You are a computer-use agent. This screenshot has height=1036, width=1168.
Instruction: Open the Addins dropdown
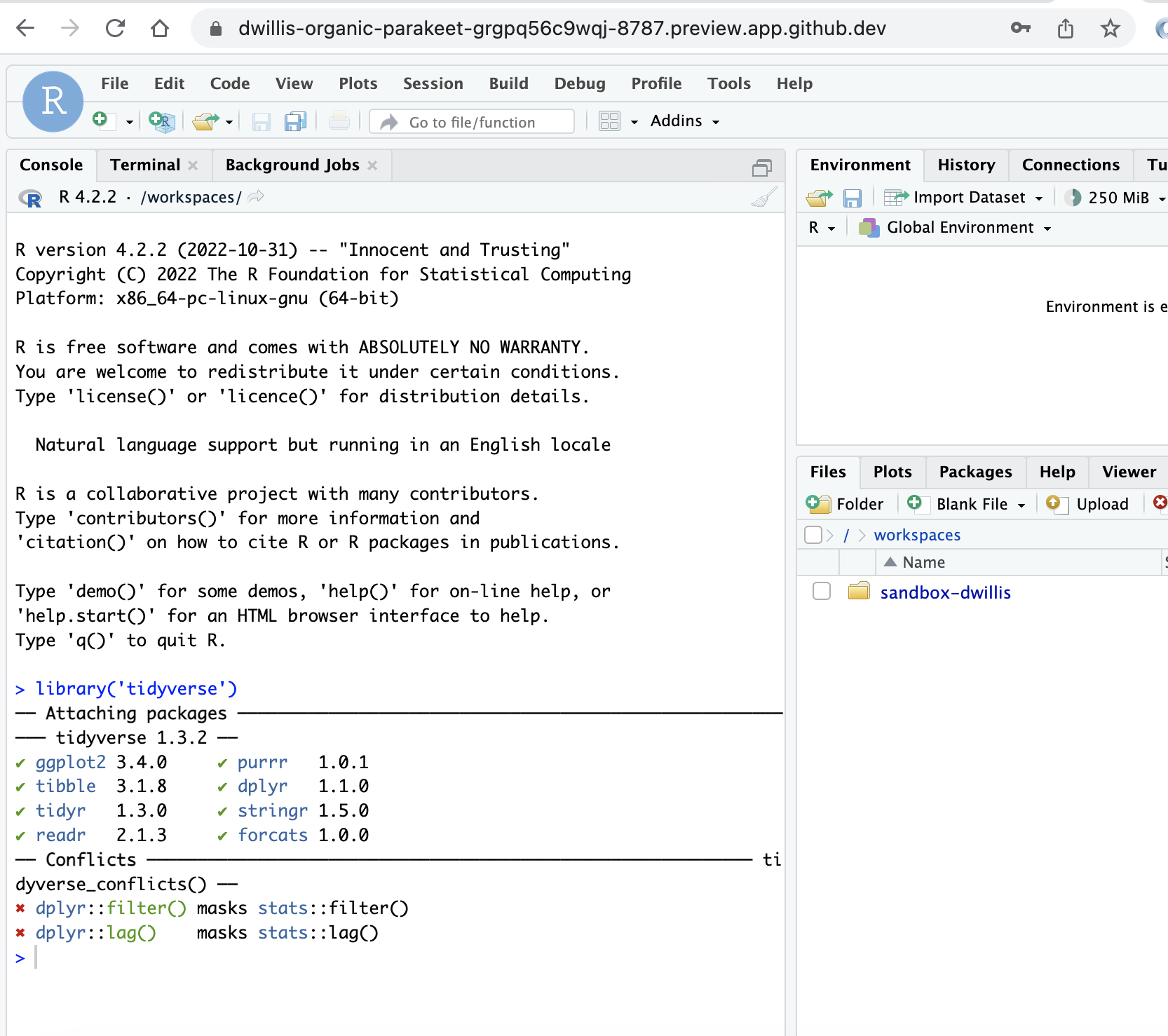(685, 121)
